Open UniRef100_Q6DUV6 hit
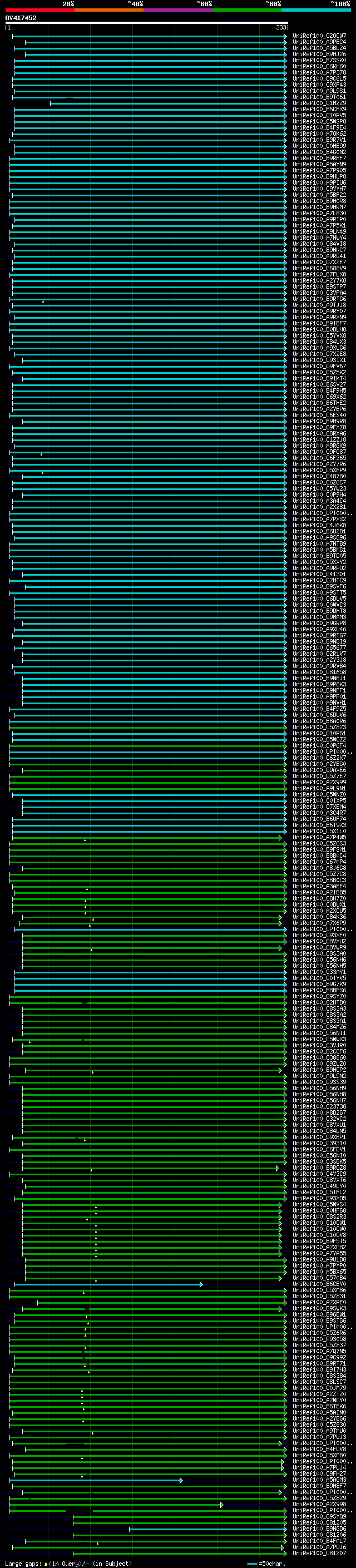The width and height of the screenshot is (356, 1568). (x=319, y=715)
